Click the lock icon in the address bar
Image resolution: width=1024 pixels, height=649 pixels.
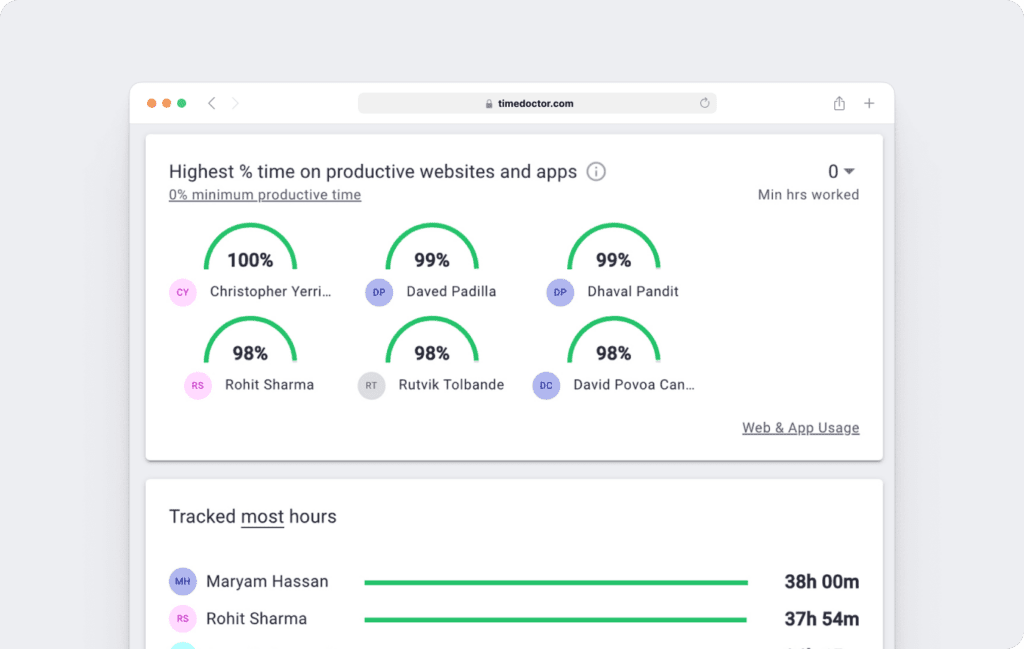[488, 103]
